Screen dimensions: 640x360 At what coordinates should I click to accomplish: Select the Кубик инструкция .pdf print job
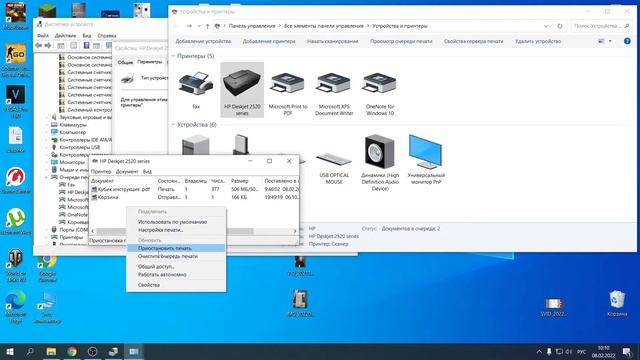coord(194,189)
